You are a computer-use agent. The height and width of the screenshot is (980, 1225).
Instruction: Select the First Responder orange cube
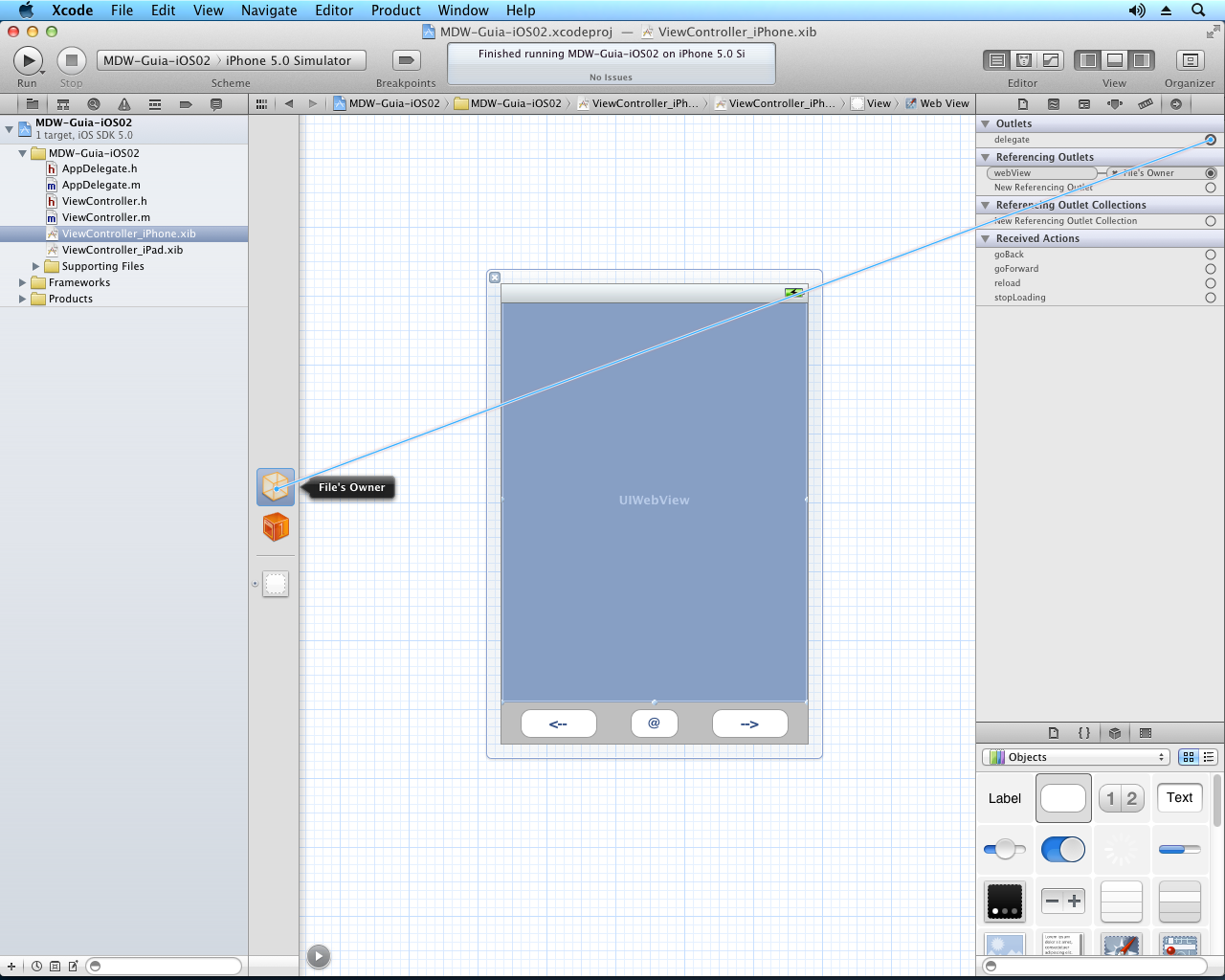(x=276, y=526)
